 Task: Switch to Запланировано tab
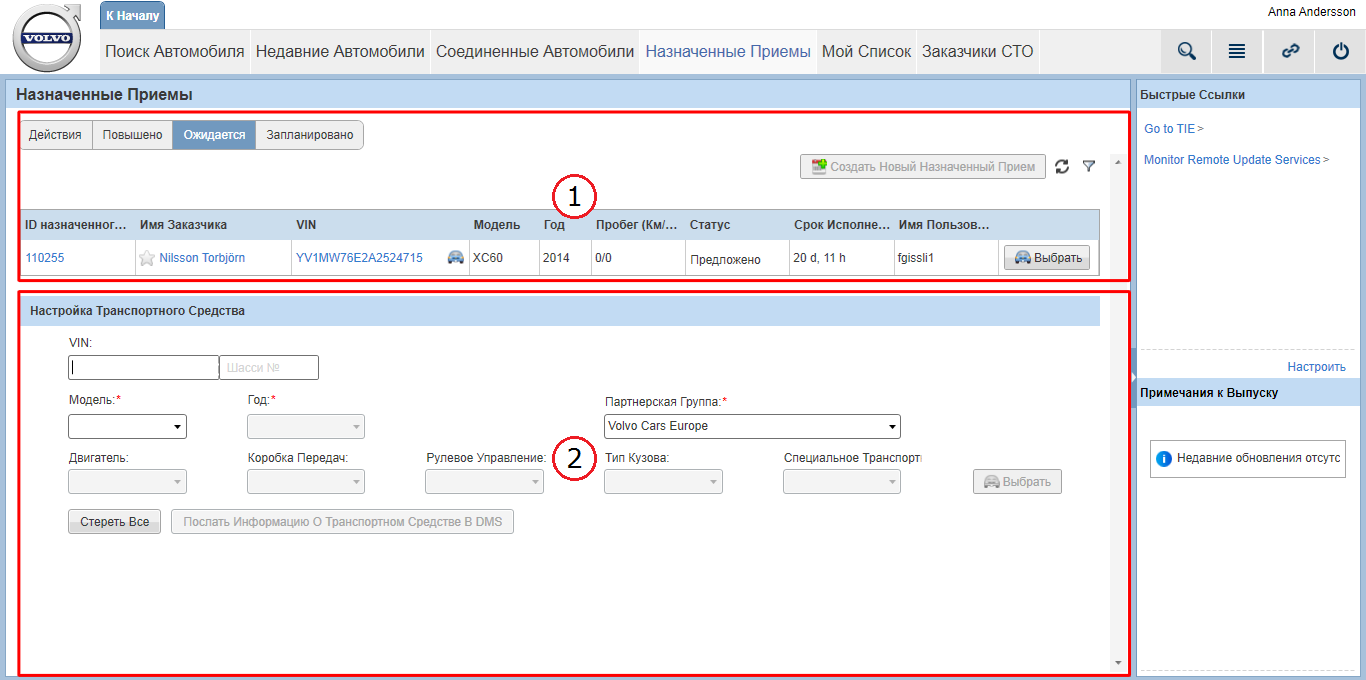309,135
